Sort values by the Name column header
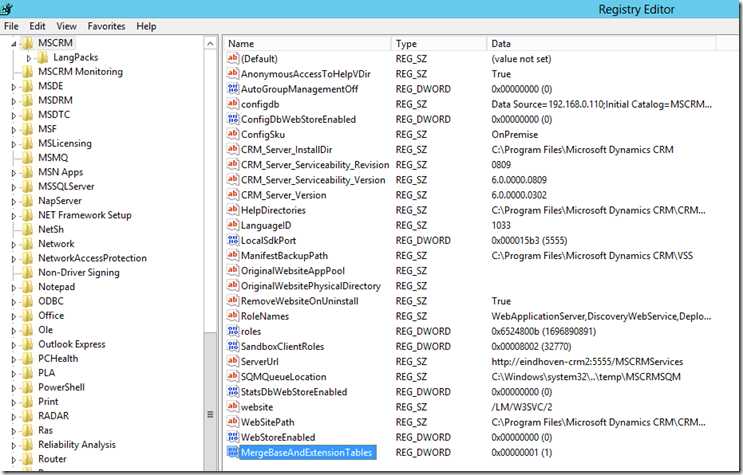 point(308,44)
